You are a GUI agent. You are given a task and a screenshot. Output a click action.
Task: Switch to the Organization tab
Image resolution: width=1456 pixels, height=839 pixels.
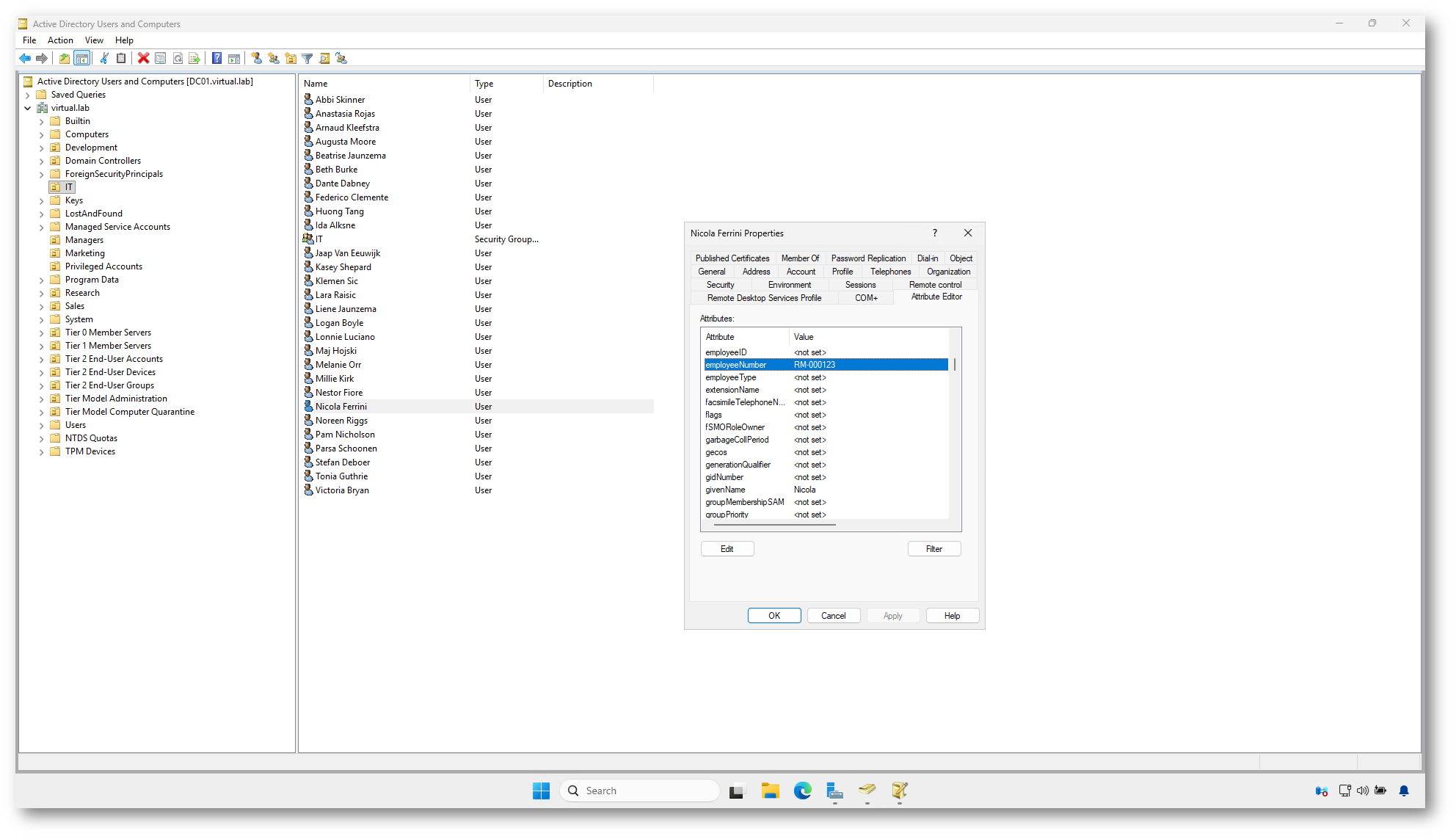click(x=948, y=272)
